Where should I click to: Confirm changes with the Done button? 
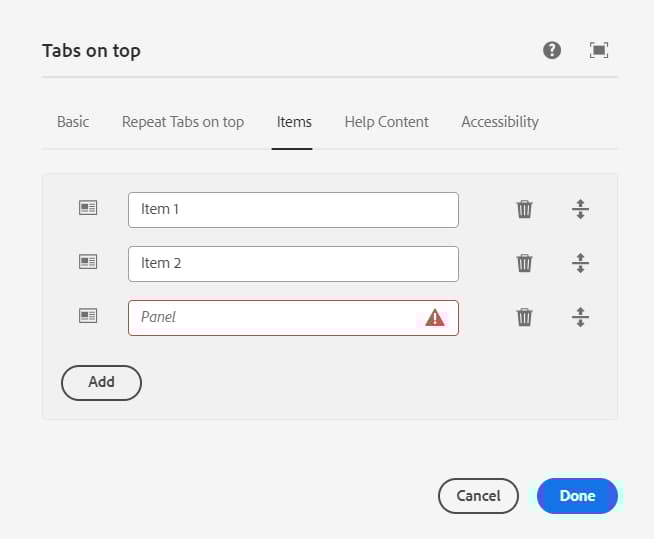[577, 496]
